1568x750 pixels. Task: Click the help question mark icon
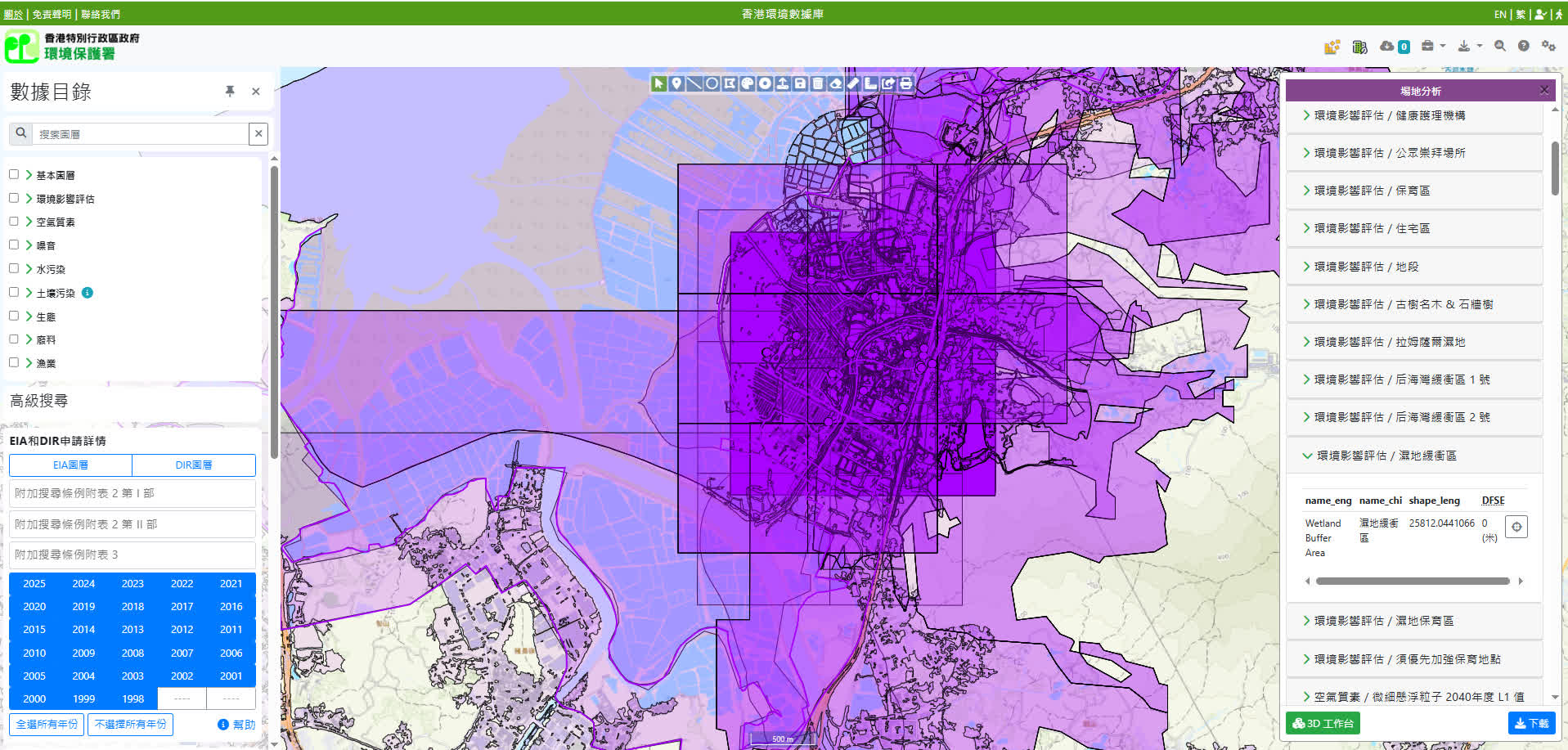pyautogui.click(x=1523, y=47)
